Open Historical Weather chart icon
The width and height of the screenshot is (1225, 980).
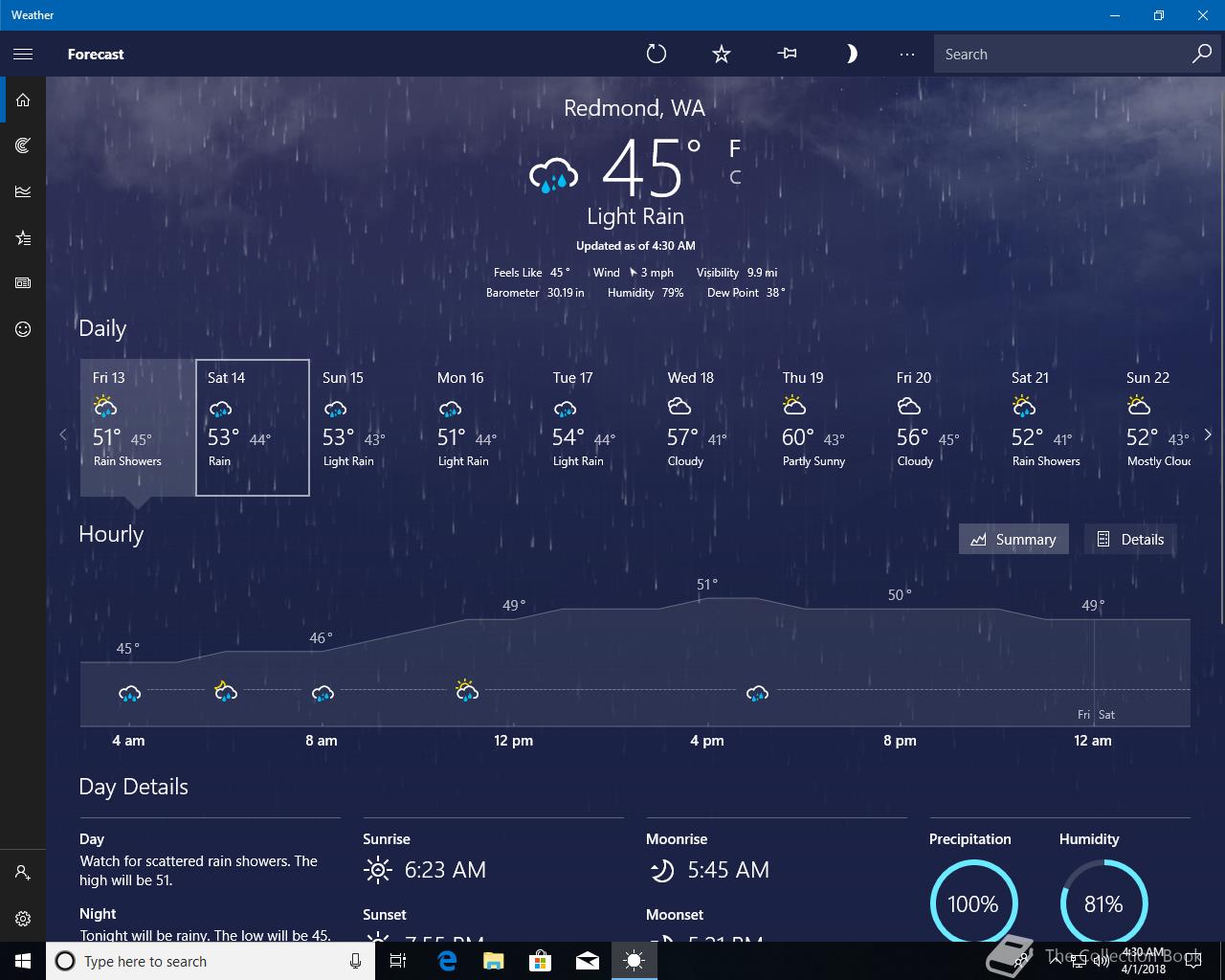(x=23, y=191)
